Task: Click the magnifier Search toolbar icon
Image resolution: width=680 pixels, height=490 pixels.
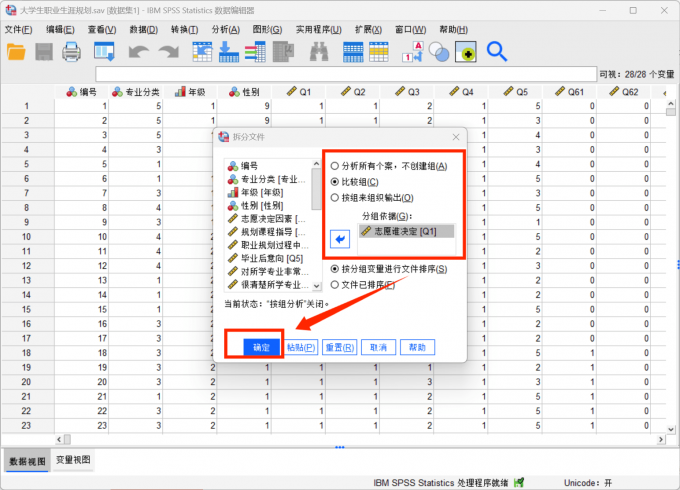Action: point(497,52)
